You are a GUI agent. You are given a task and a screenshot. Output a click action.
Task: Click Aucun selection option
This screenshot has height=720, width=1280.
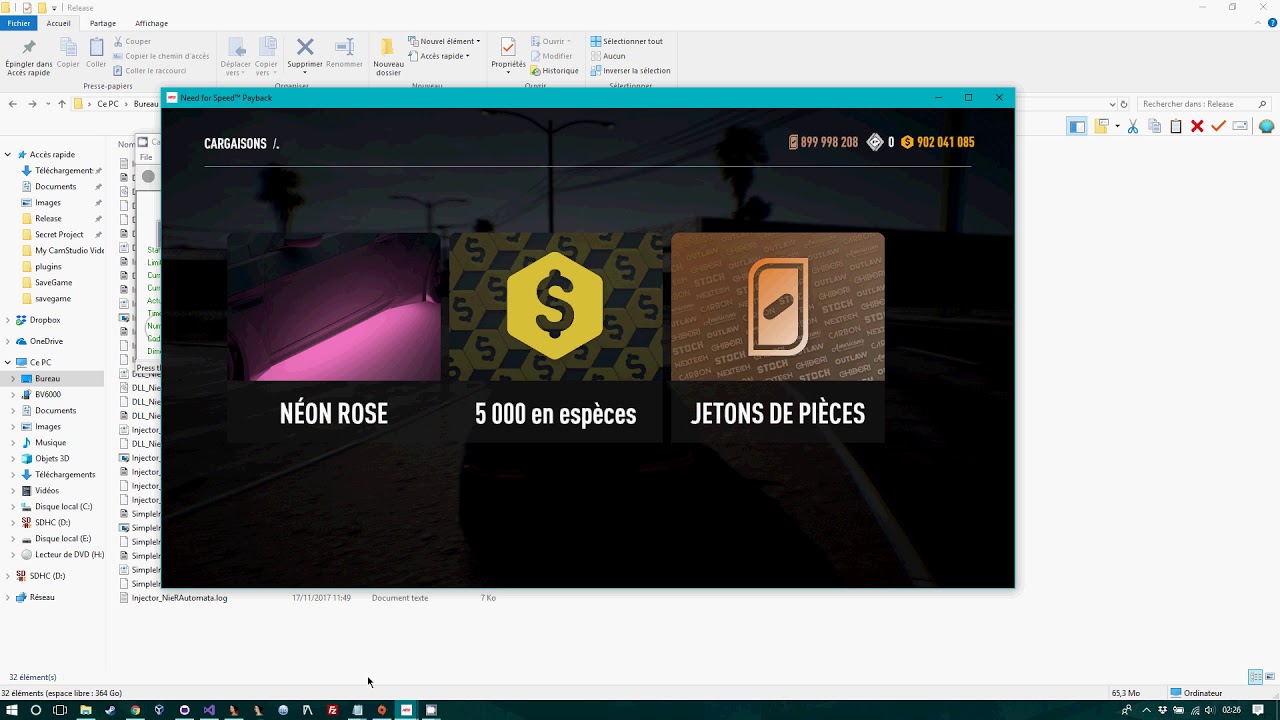point(608,56)
